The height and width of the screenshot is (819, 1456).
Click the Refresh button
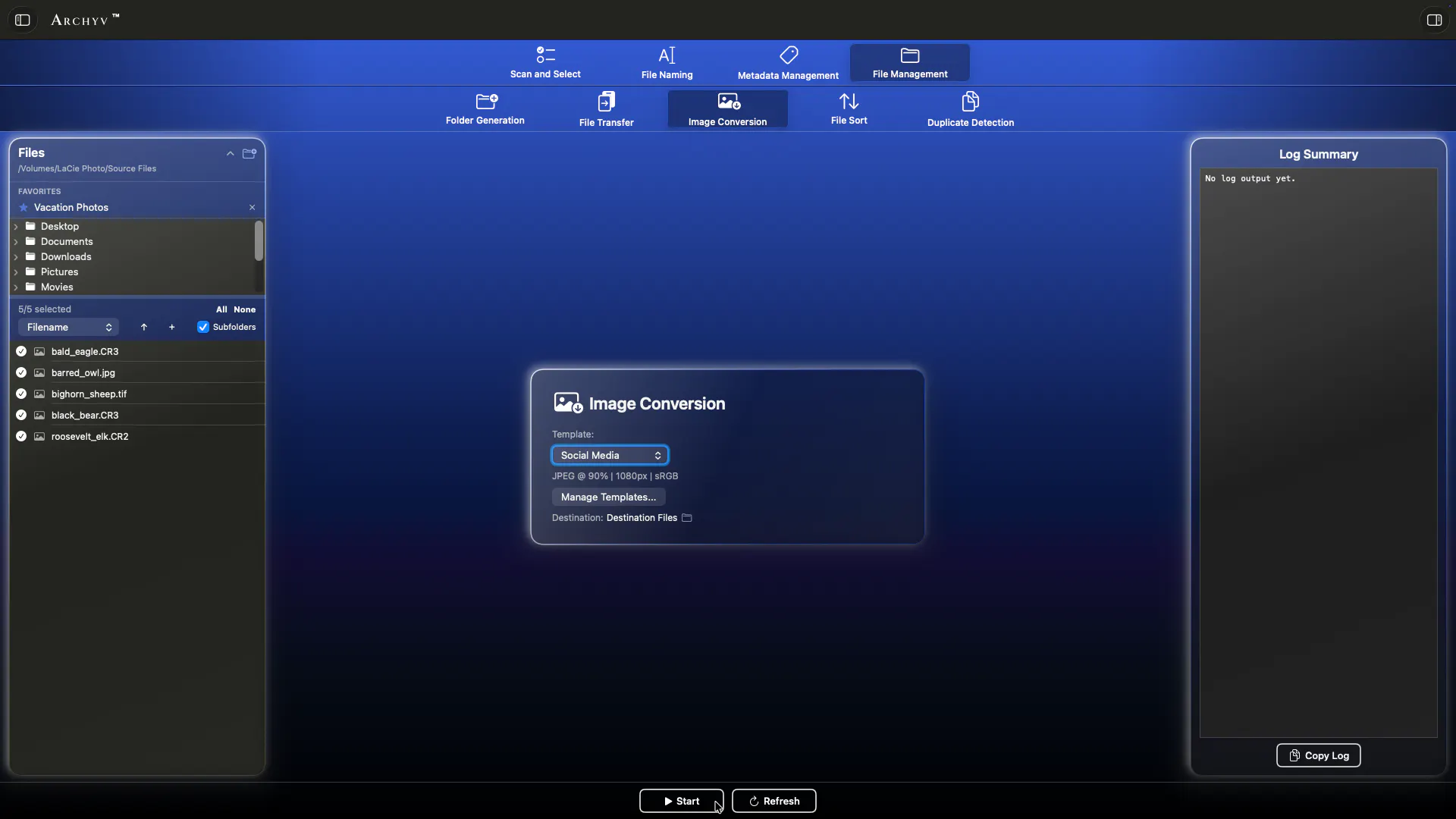point(773,802)
